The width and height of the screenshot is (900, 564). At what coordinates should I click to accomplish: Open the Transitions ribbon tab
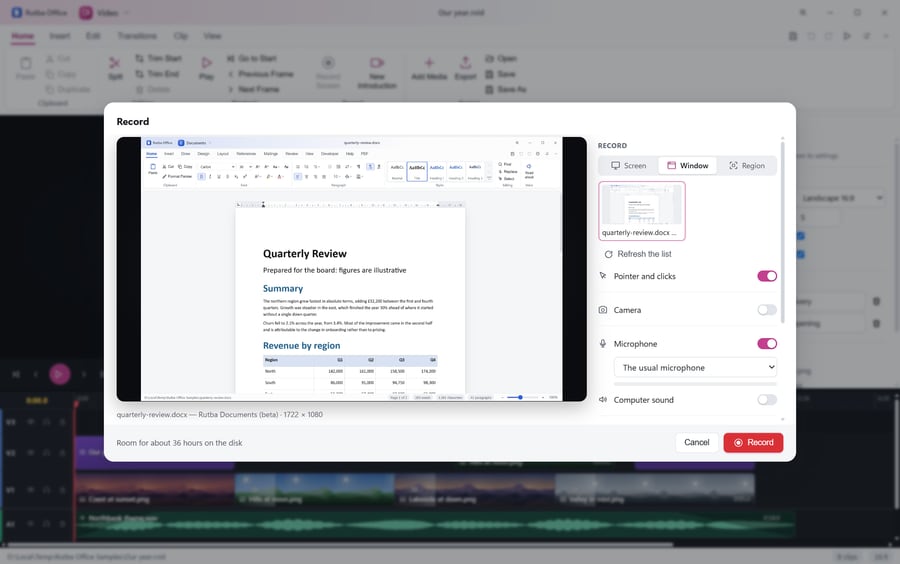tap(137, 36)
